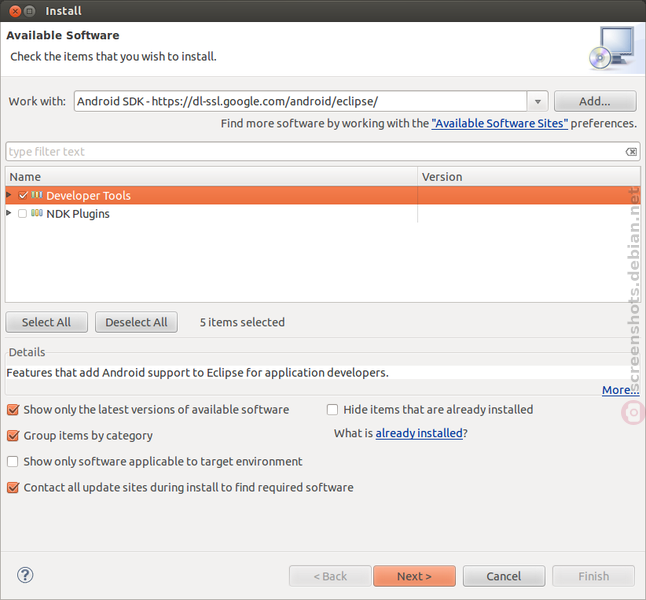Uncheck the Developer Tools checkbox
646x600 pixels.
pos(23,195)
